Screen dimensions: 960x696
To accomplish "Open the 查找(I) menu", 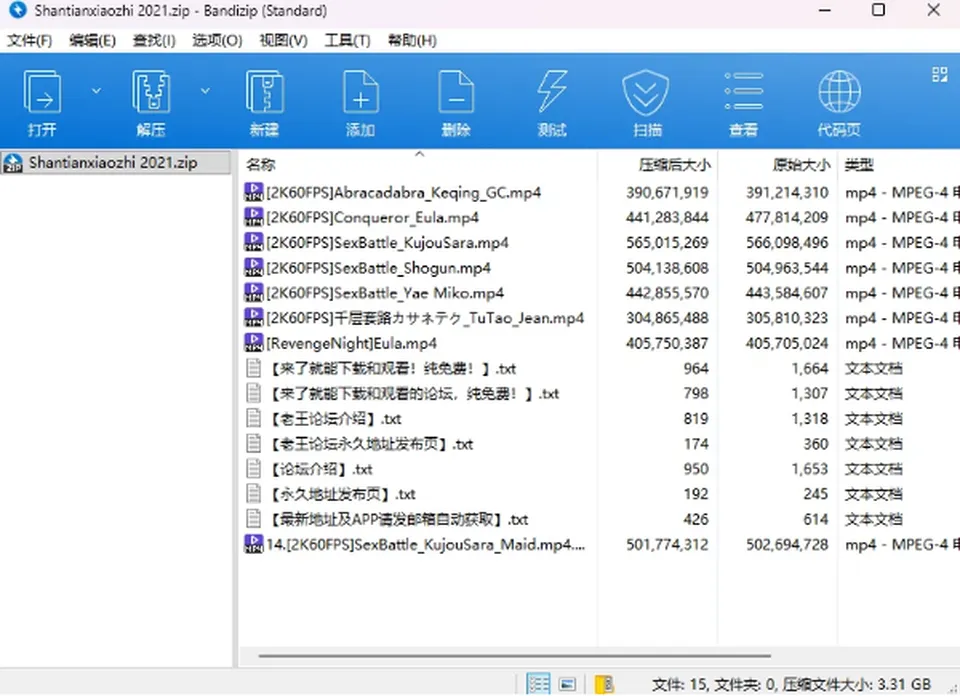I will (154, 40).
